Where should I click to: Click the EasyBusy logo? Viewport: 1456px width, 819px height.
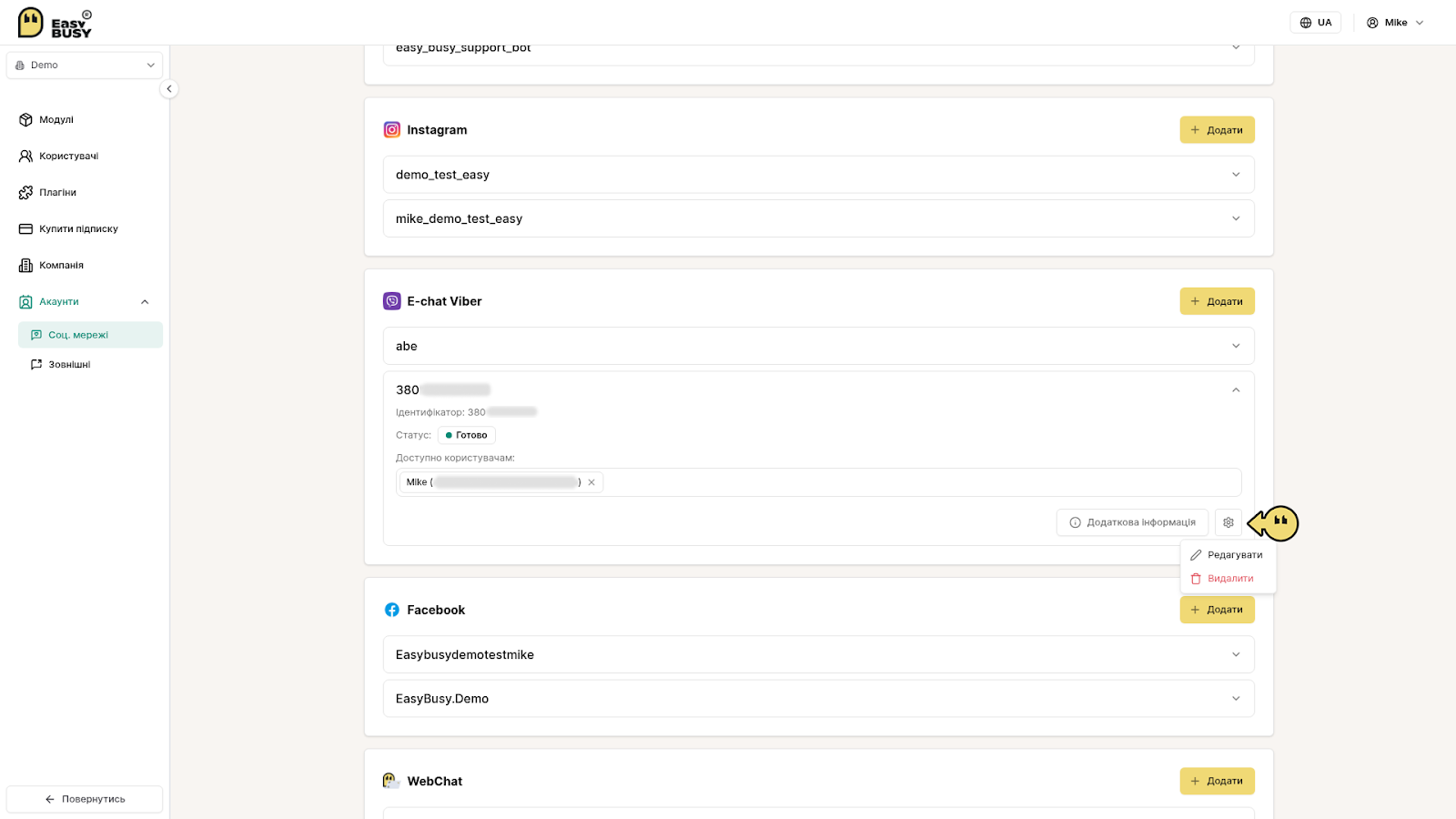[x=55, y=23]
